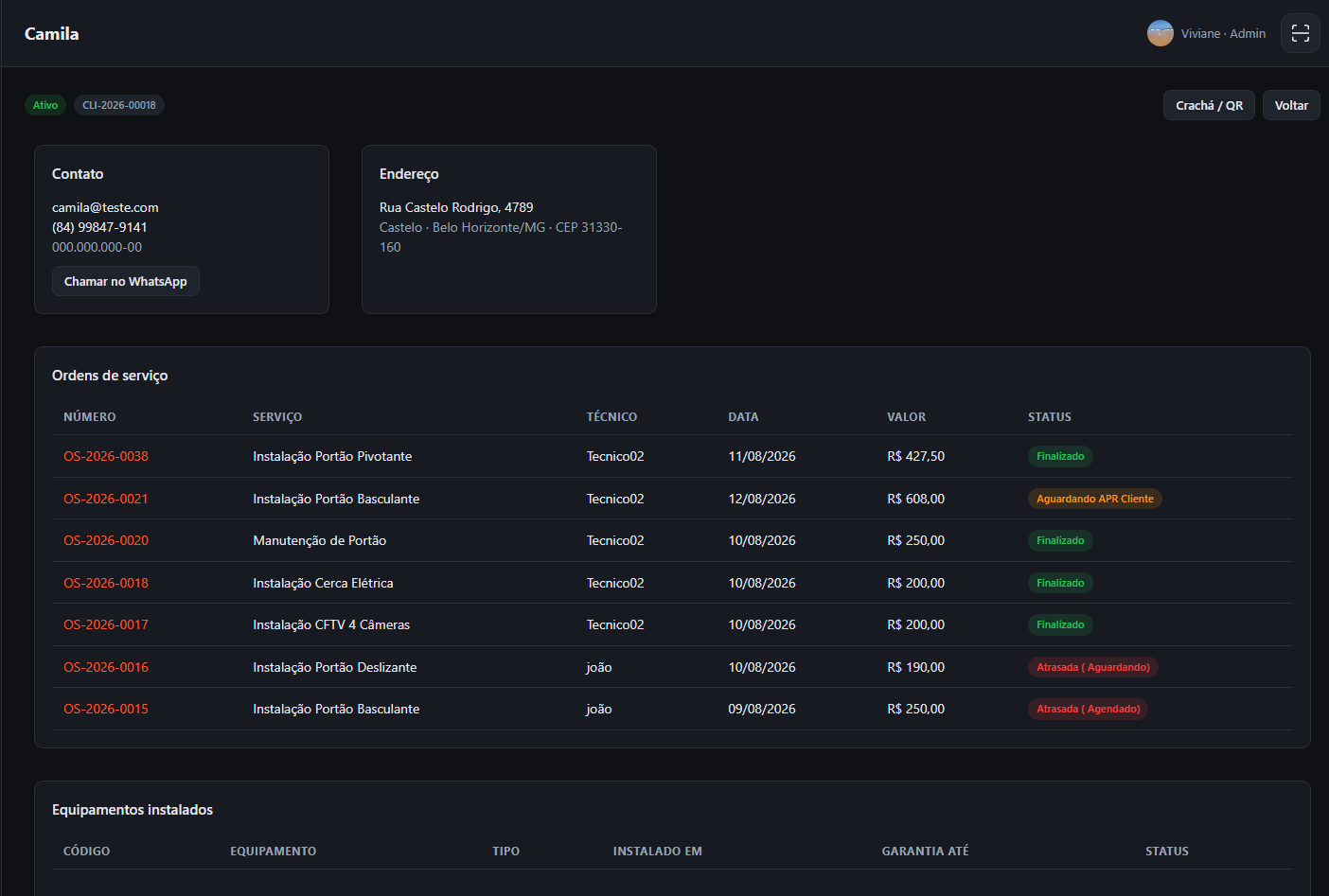Click the Ativo status badge

[x=45, y=105]
